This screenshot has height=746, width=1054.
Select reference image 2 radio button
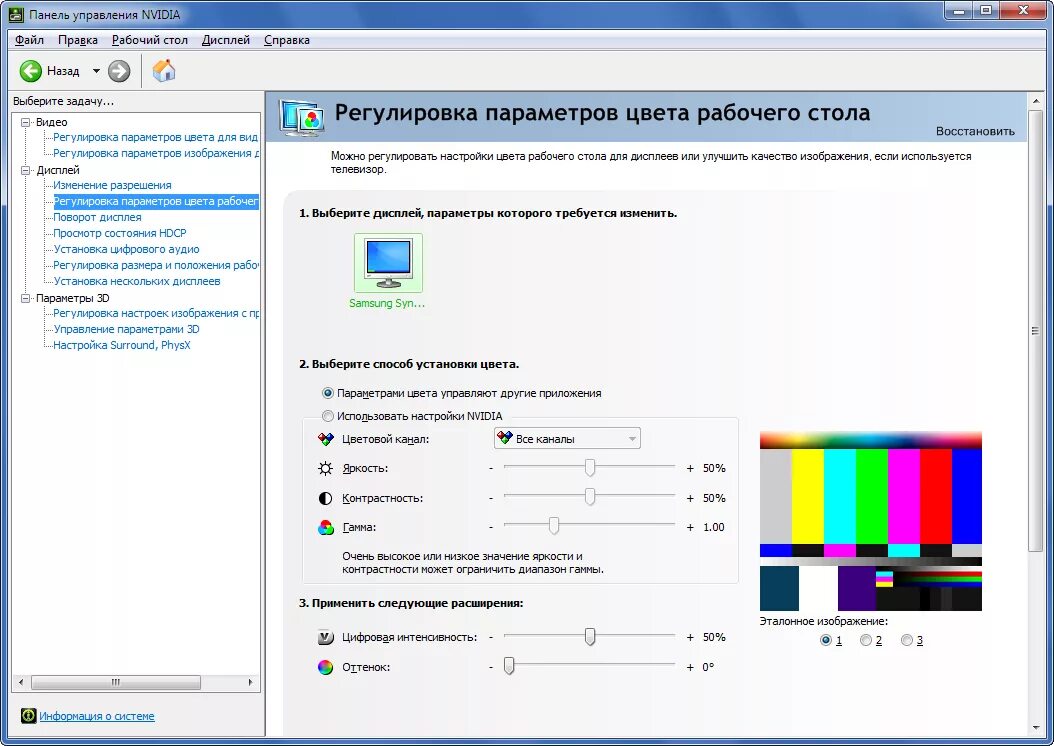tap(866, 640)
